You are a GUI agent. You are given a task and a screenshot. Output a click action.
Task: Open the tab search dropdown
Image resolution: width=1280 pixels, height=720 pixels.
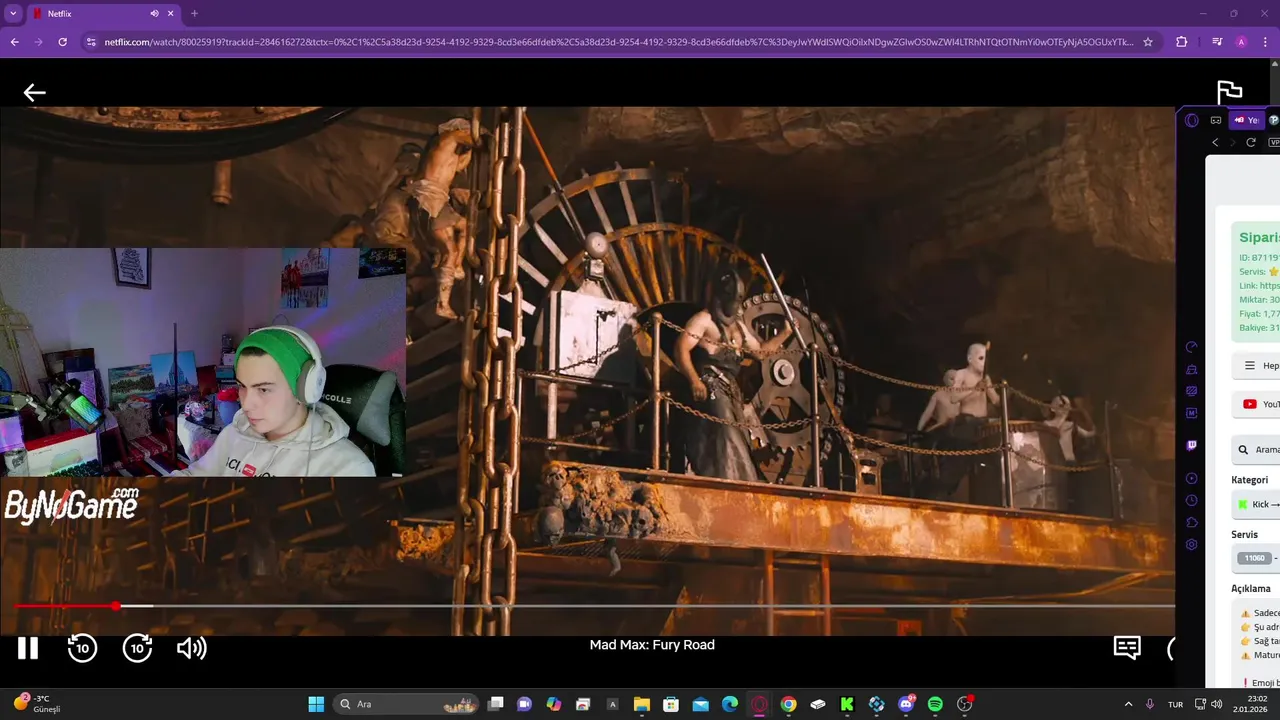point(13,14)
